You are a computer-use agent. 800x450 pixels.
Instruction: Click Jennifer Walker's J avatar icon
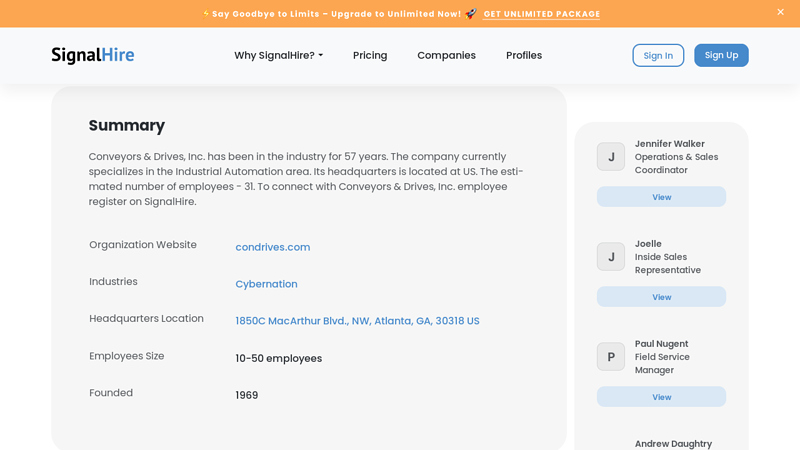pyautogui.click(x=611, y=157)
